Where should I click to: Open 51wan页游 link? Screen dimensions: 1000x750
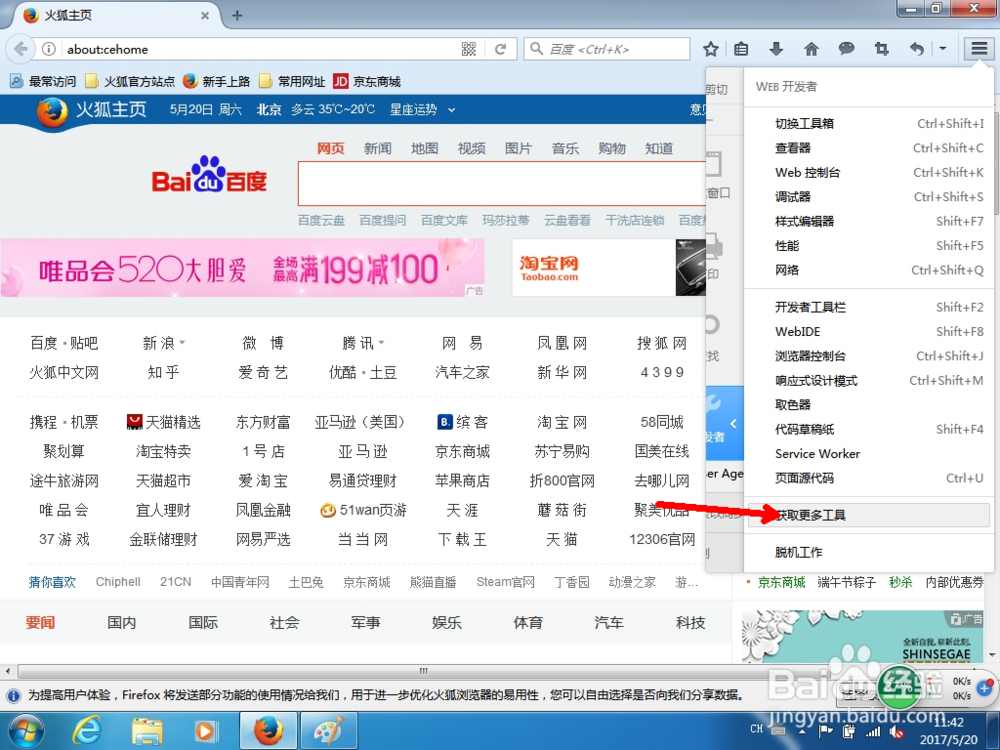(363, 510)
